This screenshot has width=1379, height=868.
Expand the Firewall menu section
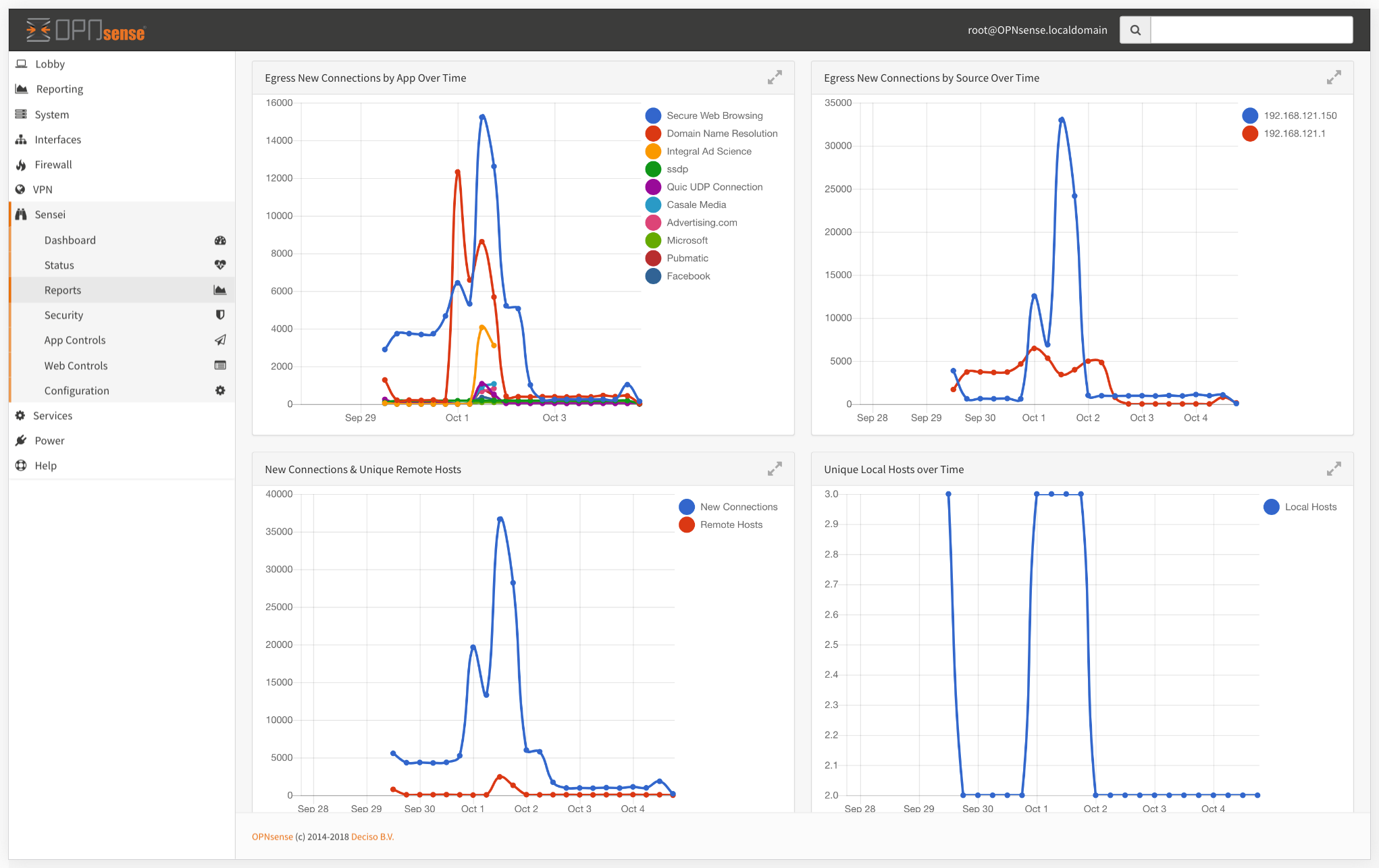pos(53,165)
